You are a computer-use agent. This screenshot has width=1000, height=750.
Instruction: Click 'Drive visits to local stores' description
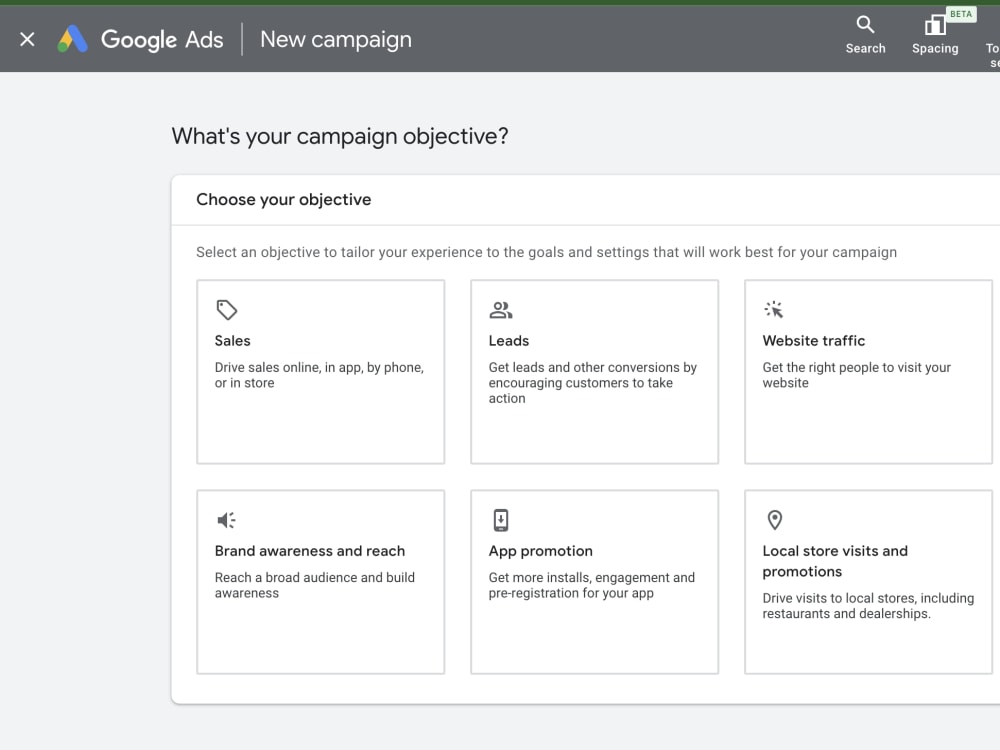pos(868,606)
